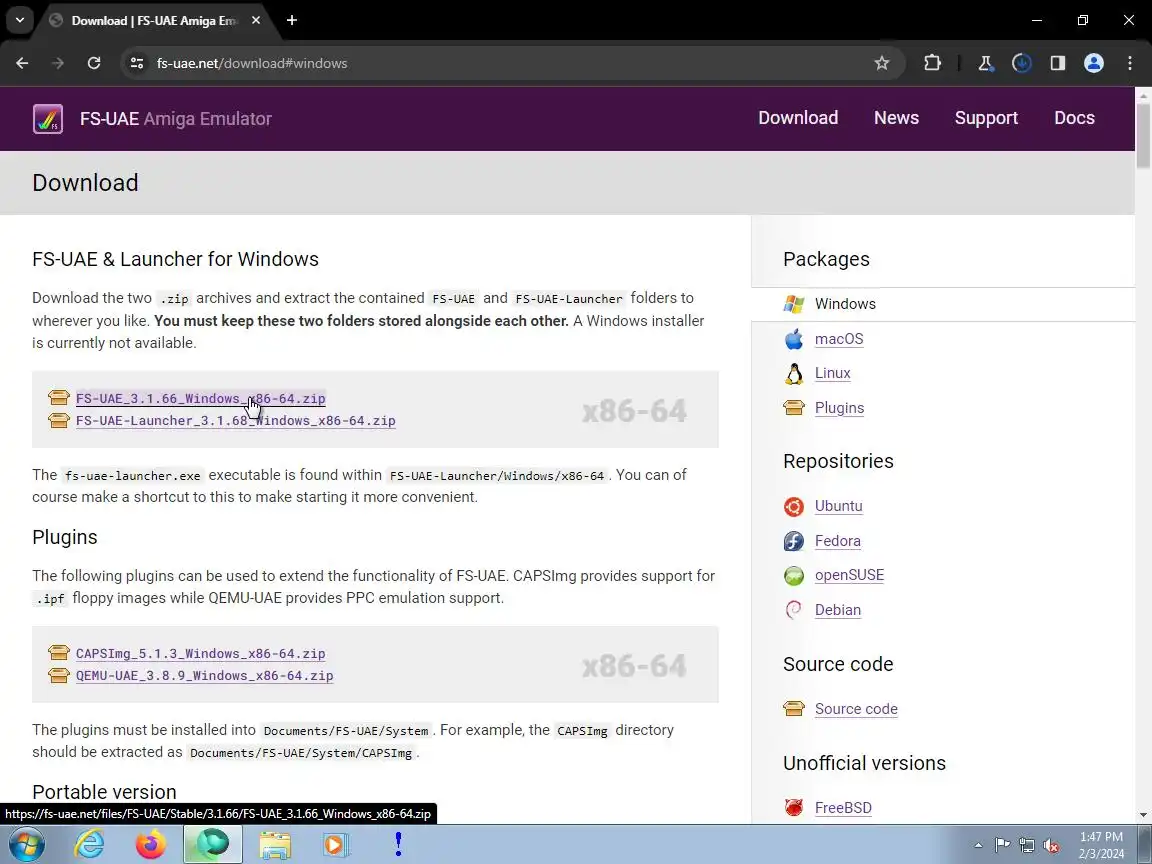Click the Plugins package box icon

793,408
